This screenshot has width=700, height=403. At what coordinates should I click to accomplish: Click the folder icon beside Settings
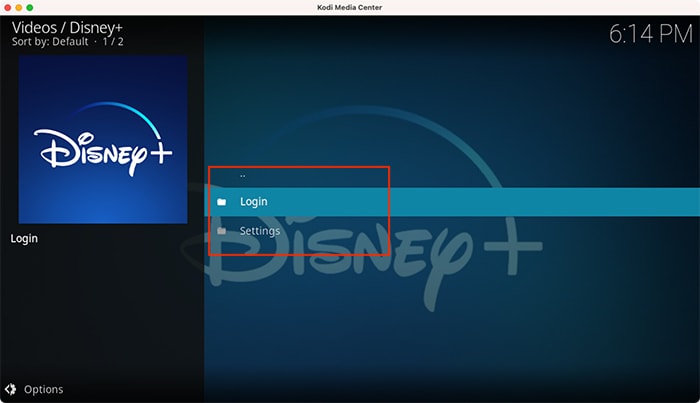pos(221,231)
